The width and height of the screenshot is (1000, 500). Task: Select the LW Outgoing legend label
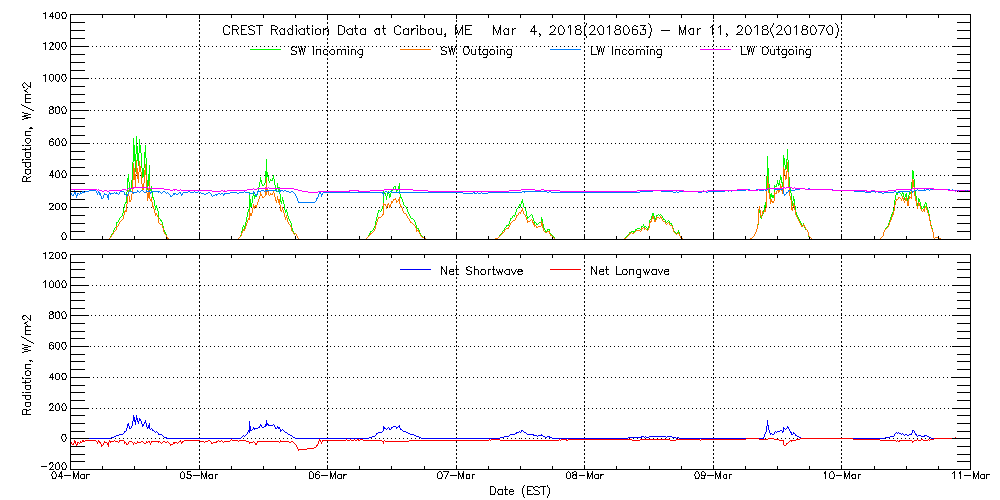pos(775,52)
